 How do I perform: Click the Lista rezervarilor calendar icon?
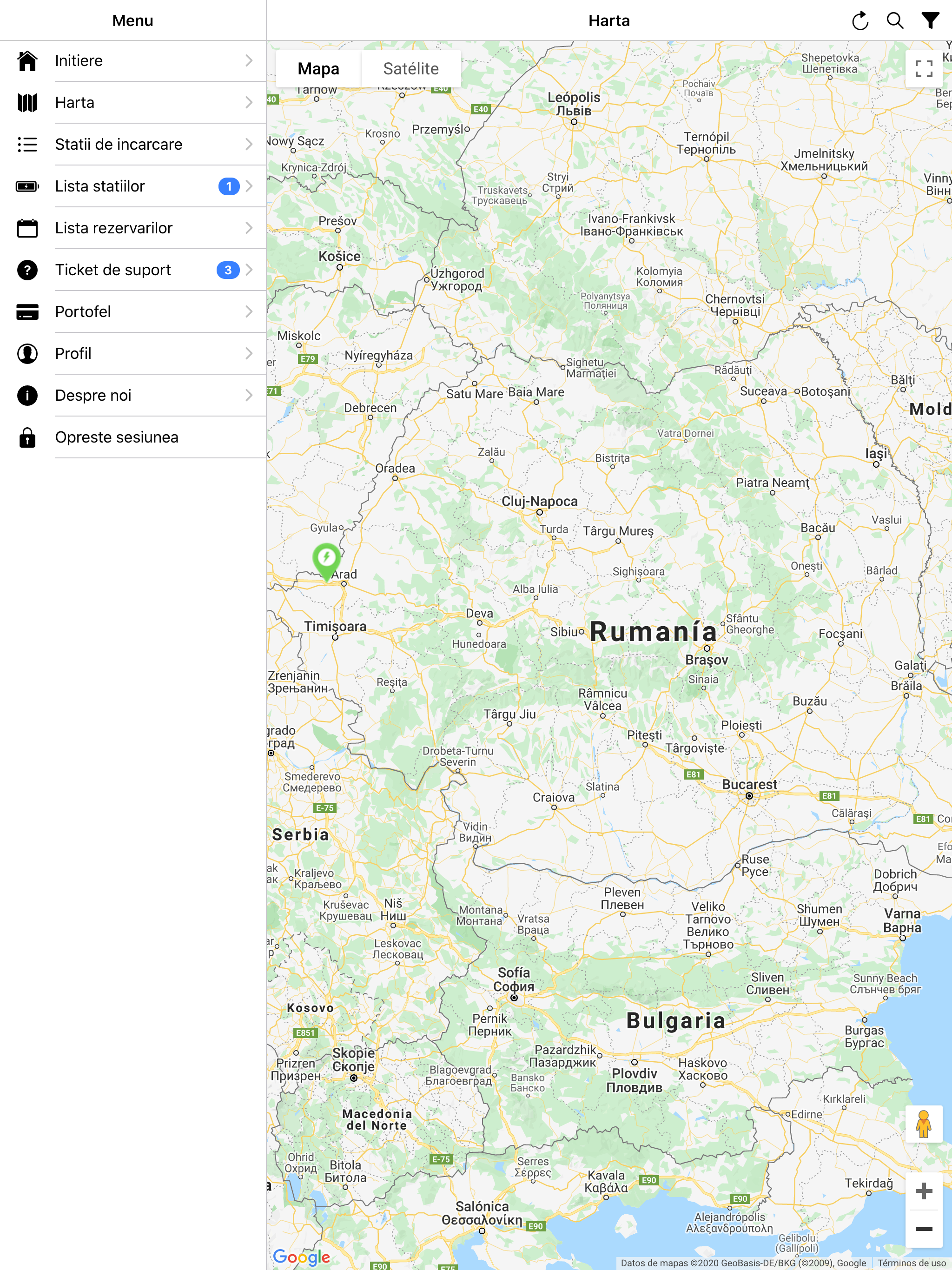point(27,228)
